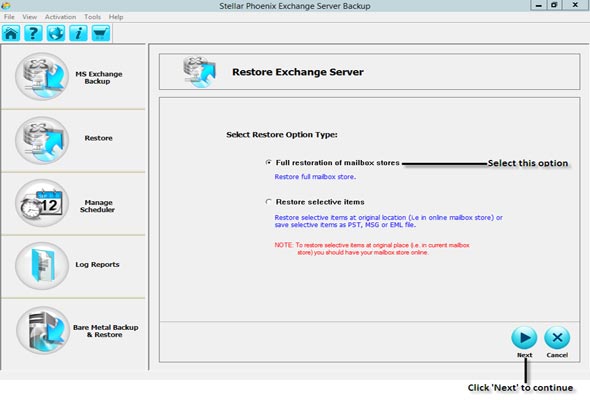Close the Stellar Phoenix window
This screenshot has height=400, width=590.
click(x=575, y=5)
